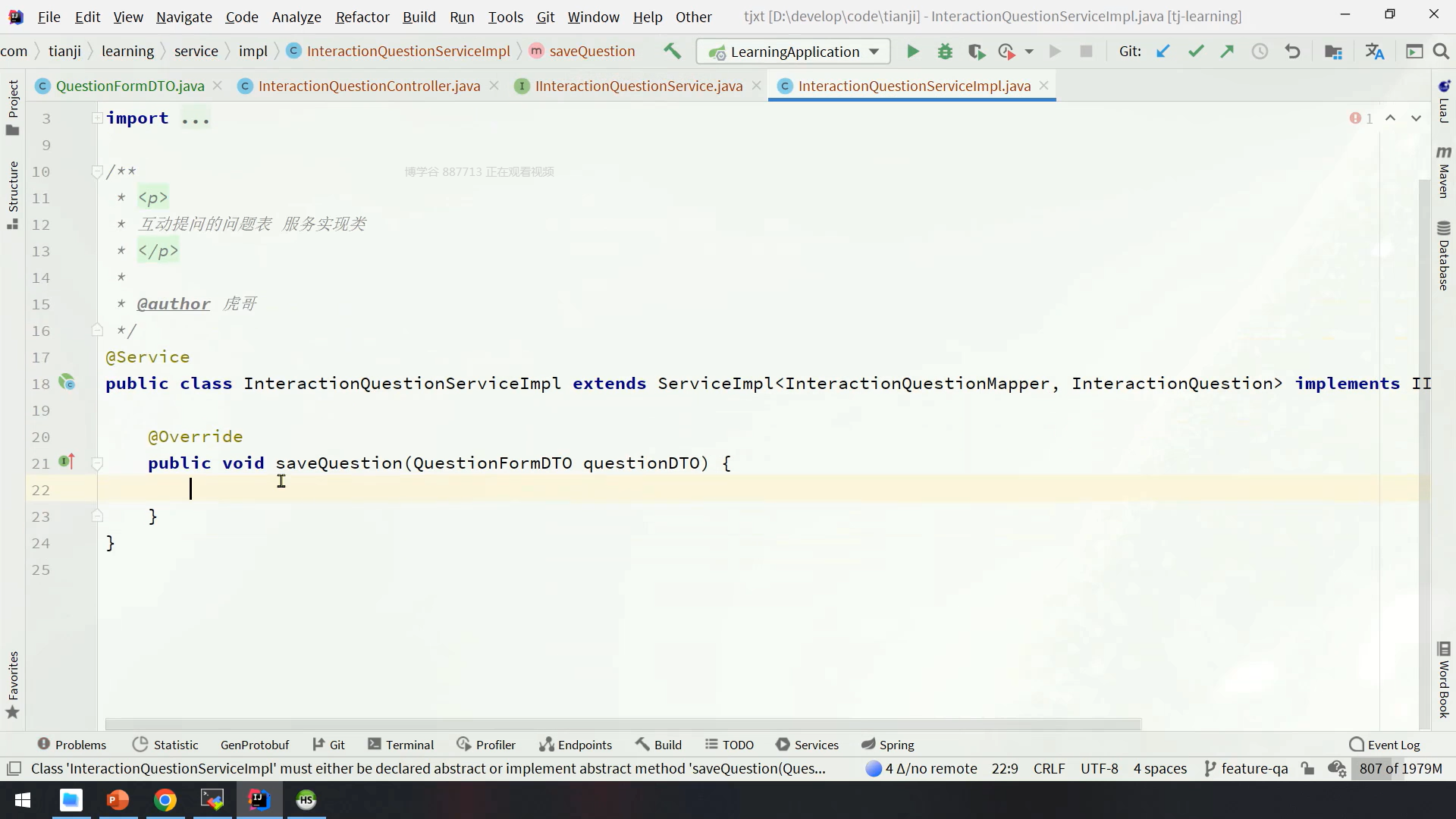Switch to InteractionQuestionController.java tab

click(369, 86)
